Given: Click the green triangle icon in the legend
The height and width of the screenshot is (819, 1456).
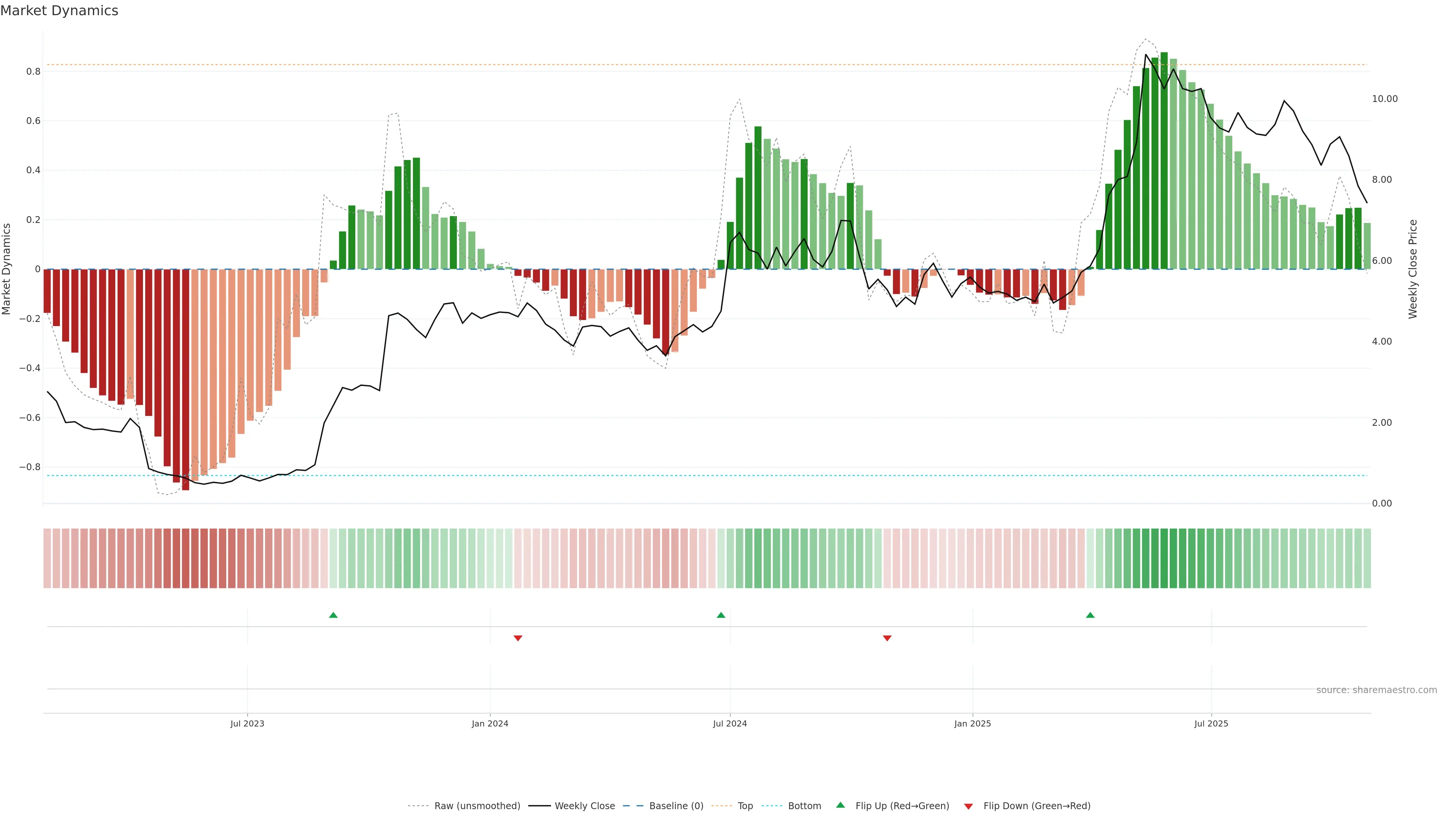Looking at the screenshot, I should click(x=841, y=805).
